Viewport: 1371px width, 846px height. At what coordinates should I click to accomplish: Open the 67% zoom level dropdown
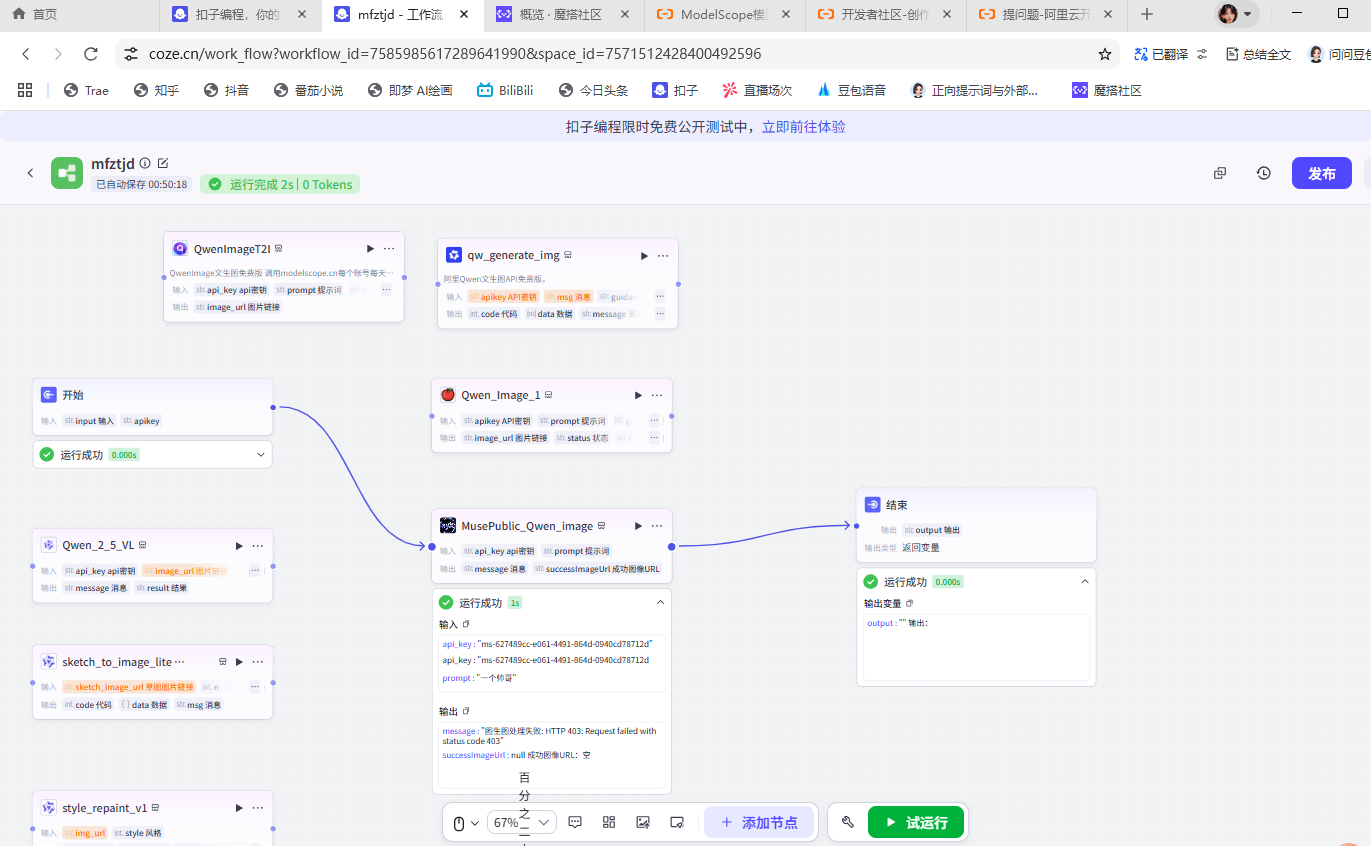521,822
